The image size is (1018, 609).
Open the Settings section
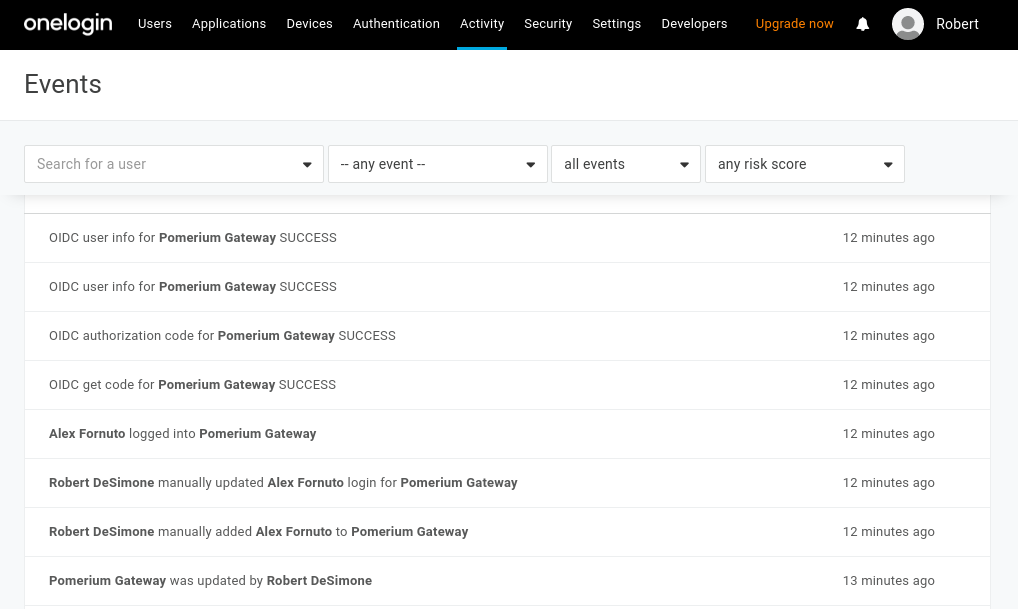pos(616,24)
